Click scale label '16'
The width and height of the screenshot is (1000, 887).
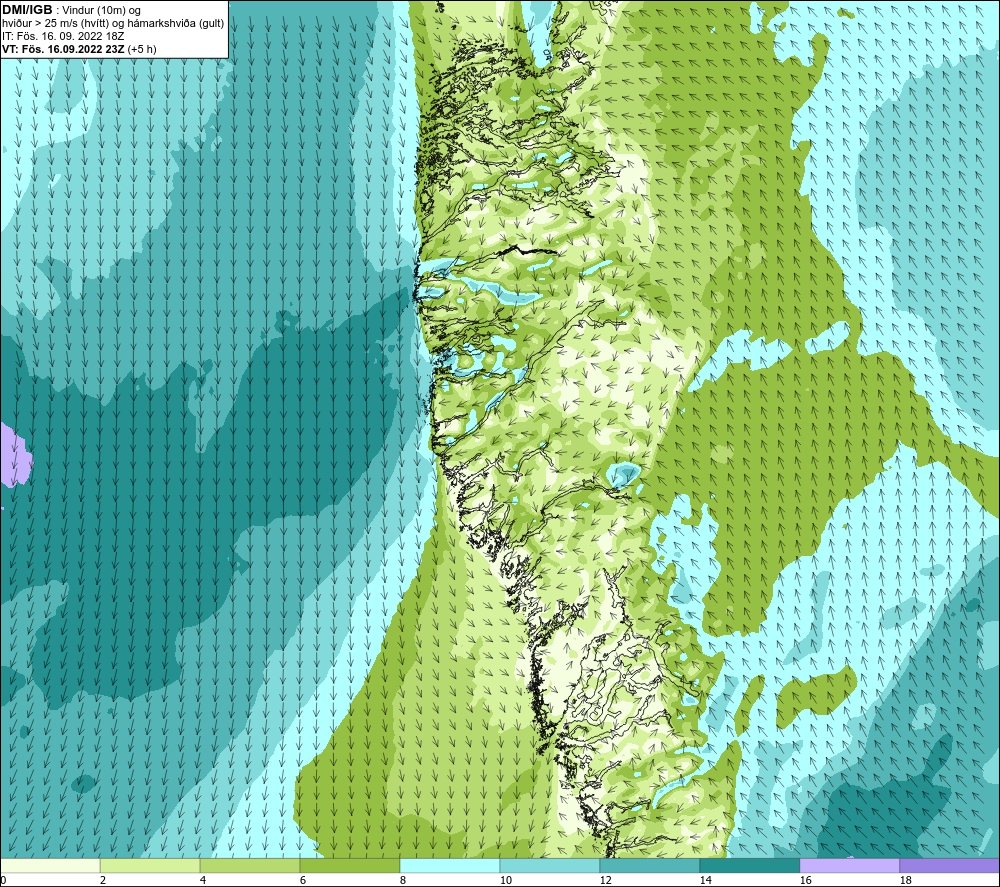pos(805,880)
